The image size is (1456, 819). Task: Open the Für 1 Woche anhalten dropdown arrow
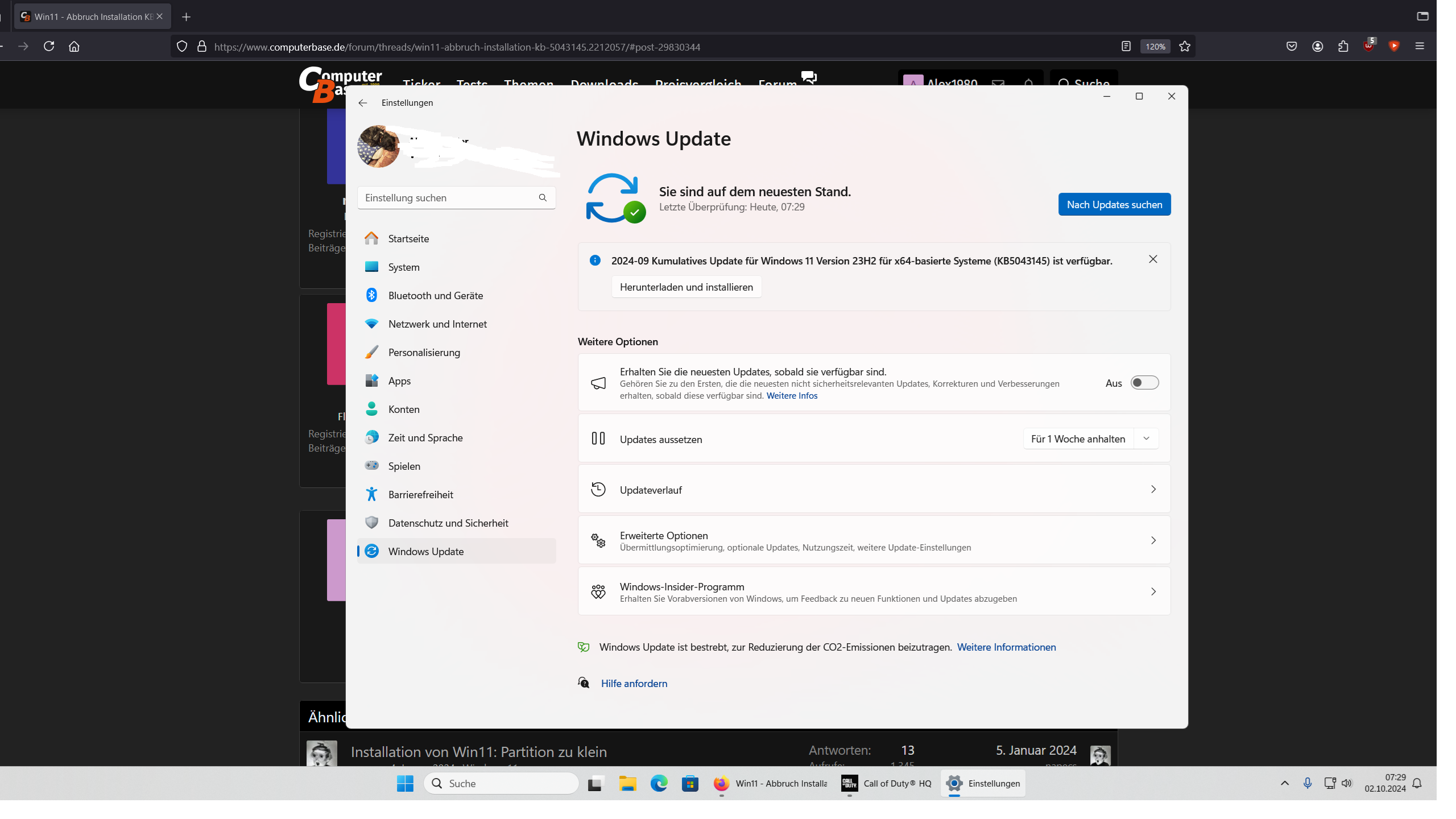tap(1147, 439)
